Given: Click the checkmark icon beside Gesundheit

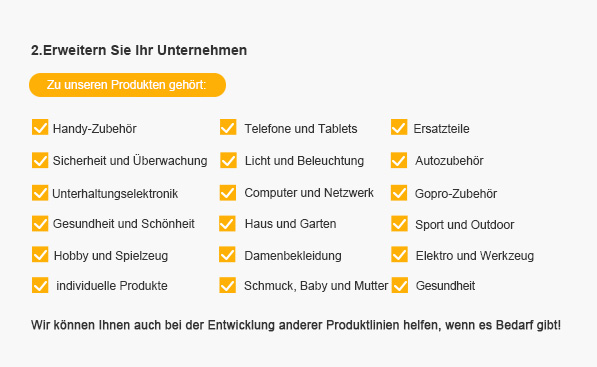Looking at the screenshot, I should tap(399, 285).
